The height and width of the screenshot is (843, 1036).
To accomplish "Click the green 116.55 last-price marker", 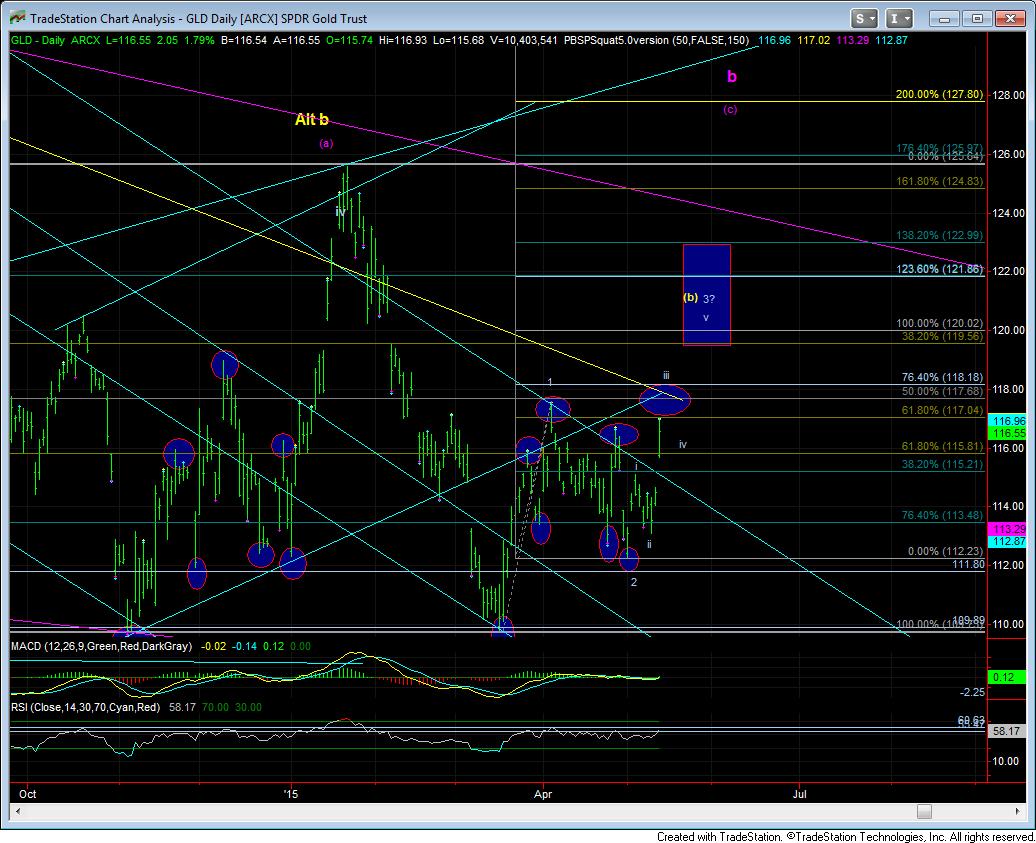I will 1007,433.
